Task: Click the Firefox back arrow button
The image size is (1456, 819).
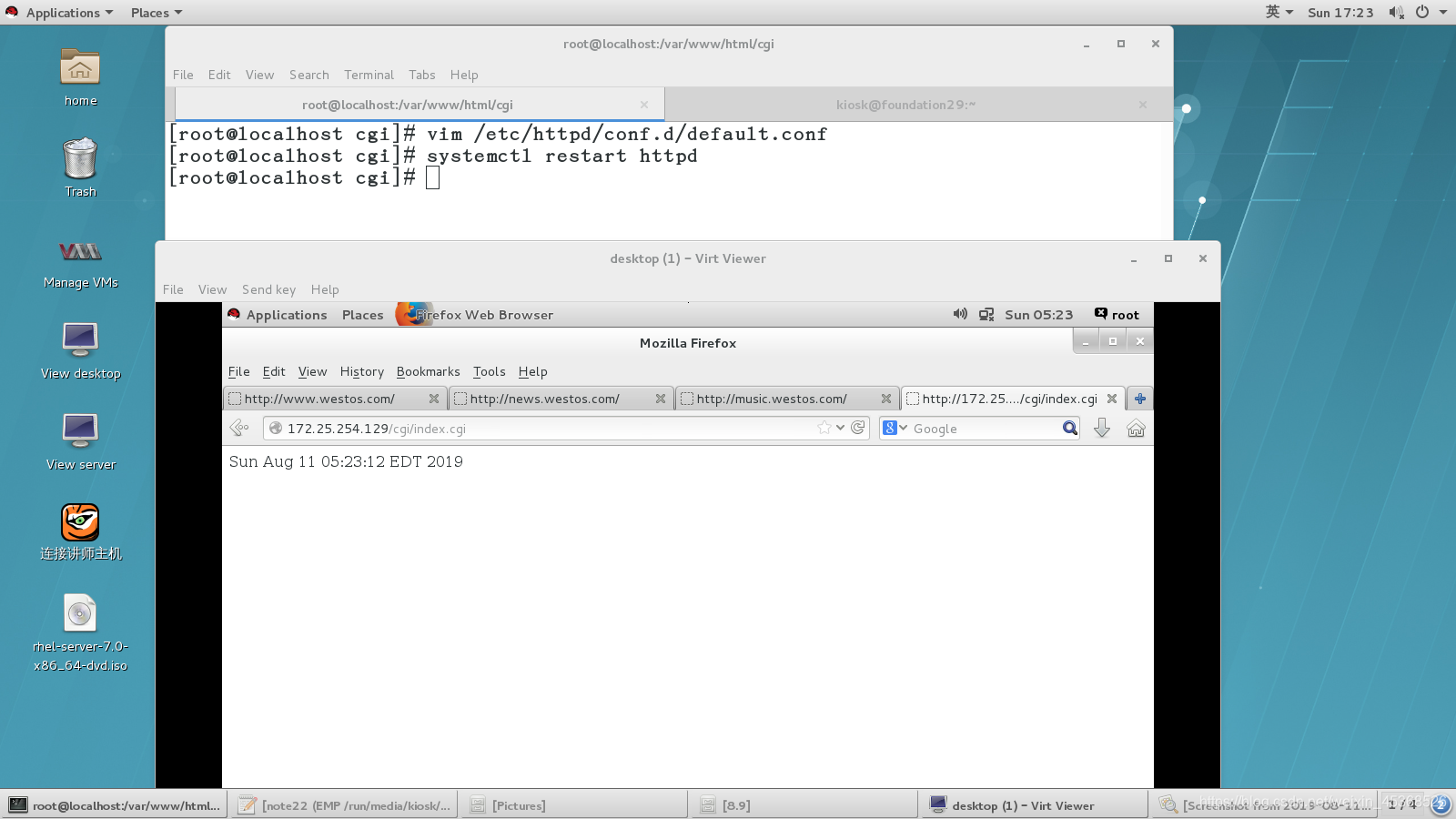Action: [x=239, y=428]
